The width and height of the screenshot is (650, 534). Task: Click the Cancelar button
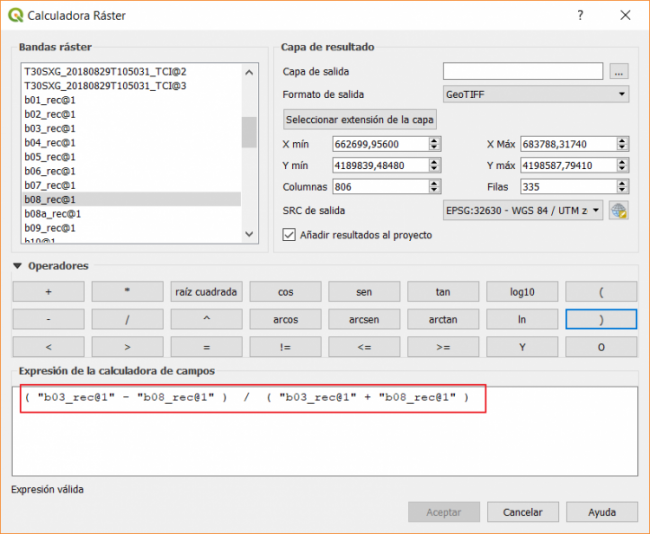523,512
